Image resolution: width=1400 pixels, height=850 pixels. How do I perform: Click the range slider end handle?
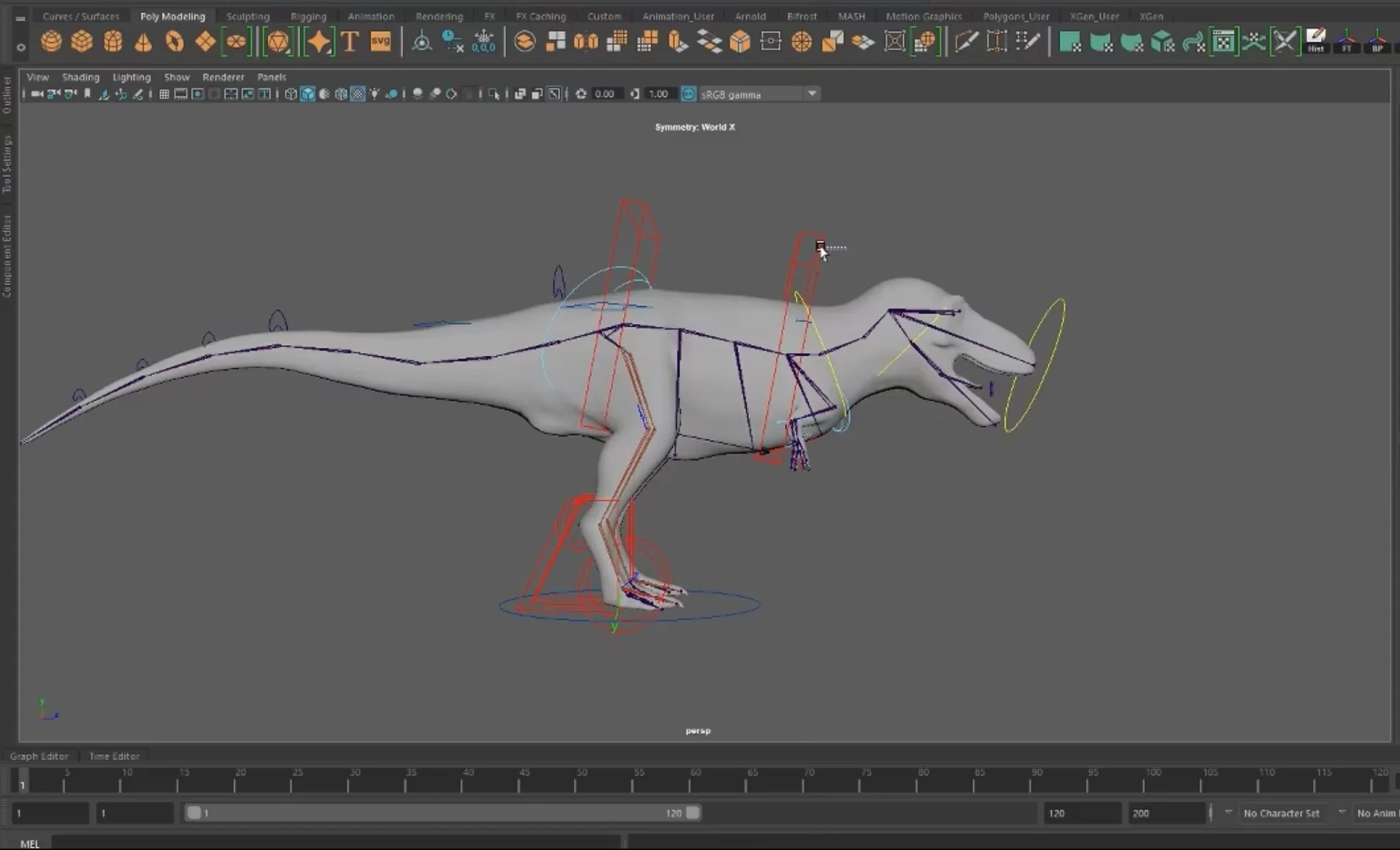pyautogui.click(x=693, y=813)
